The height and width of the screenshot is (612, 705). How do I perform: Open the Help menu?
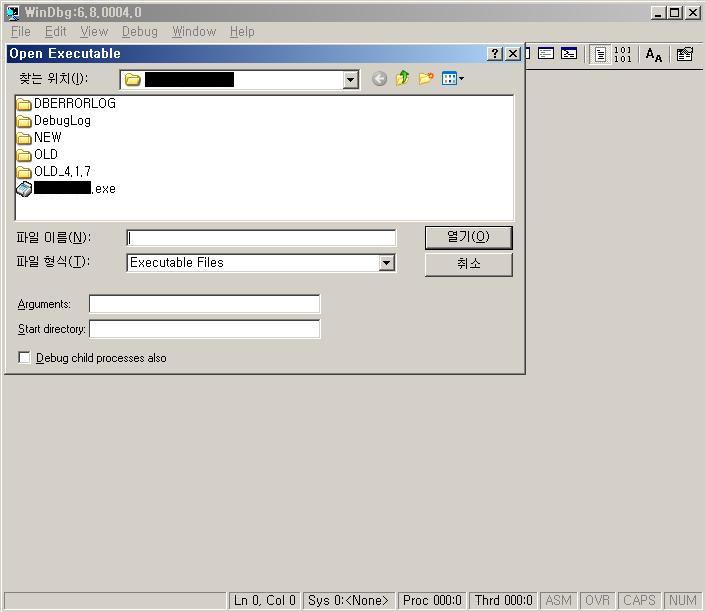click(x=242, y=31)
